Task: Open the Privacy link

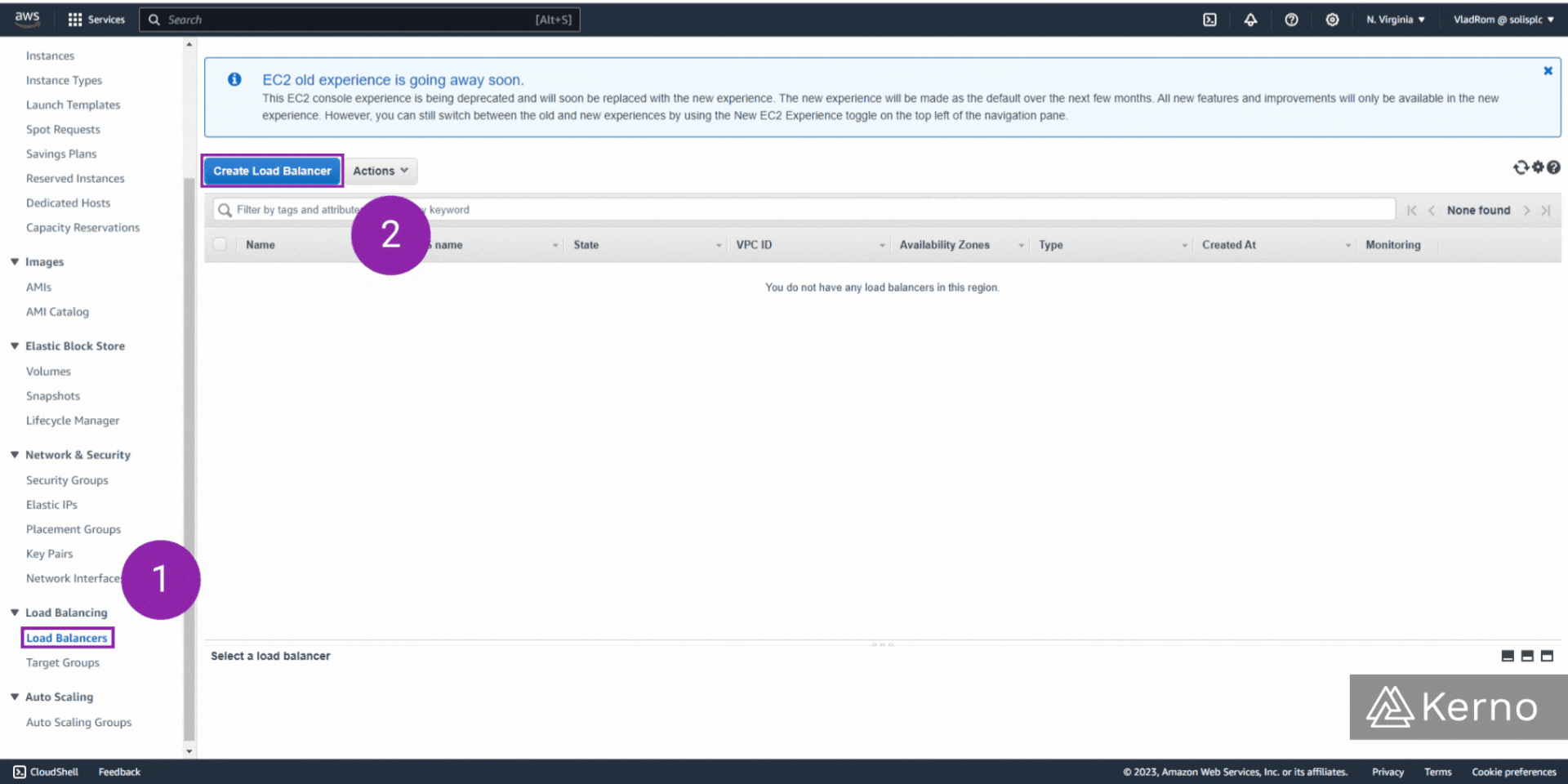Action: tap(1388, 772)
